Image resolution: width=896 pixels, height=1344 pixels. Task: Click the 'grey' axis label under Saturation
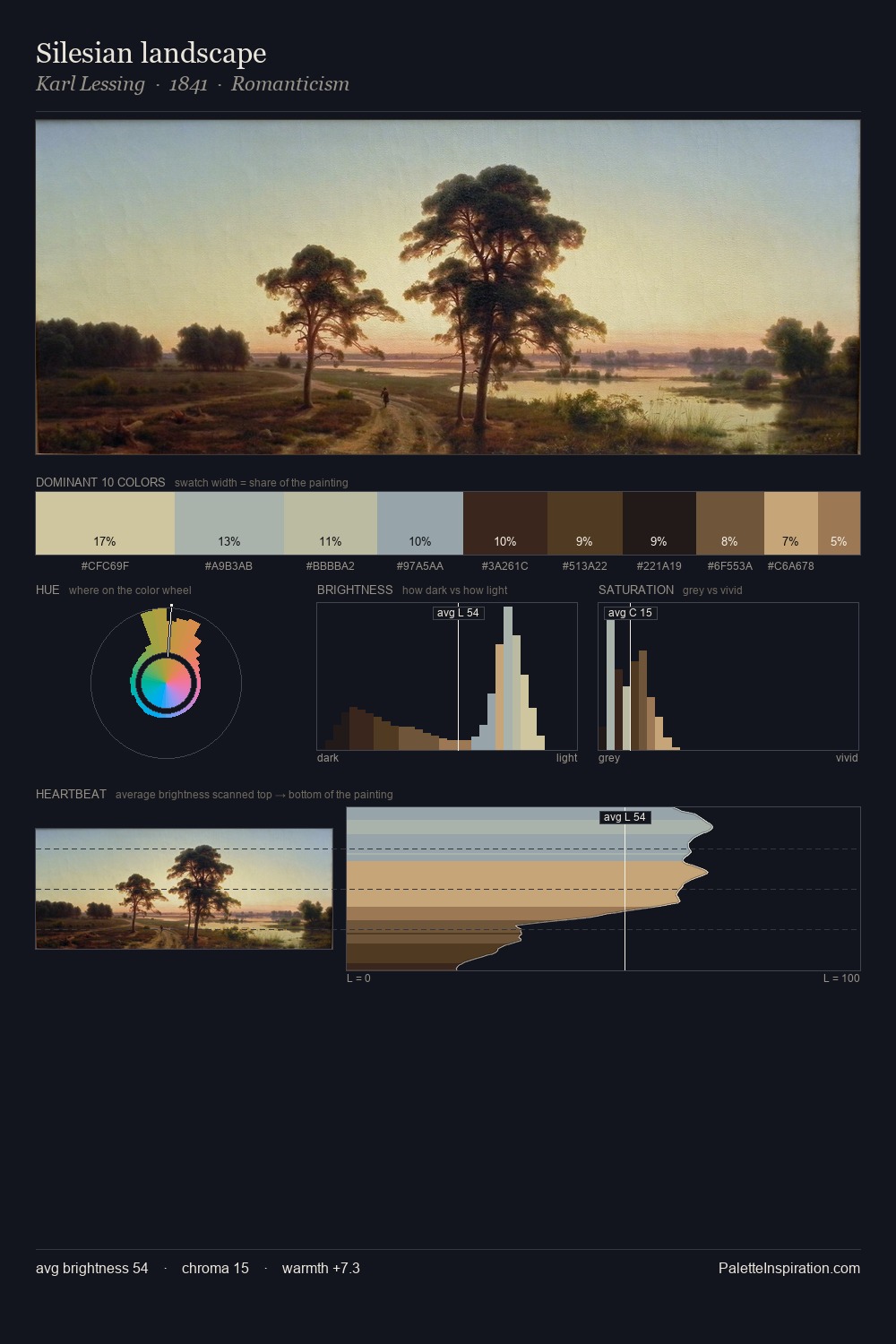pos(609,758)
